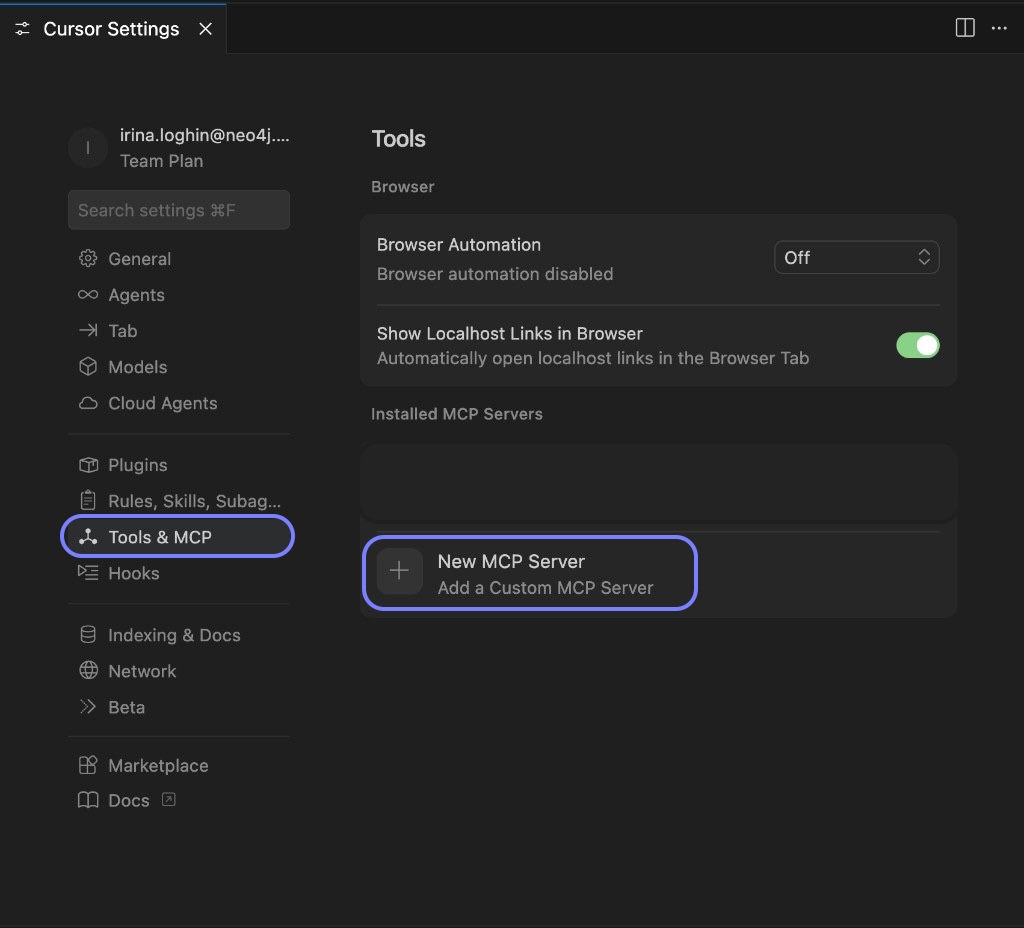This screenshot has width=1024, height=928.
Task: Click the Search settings field
Action: pos(178,210)
